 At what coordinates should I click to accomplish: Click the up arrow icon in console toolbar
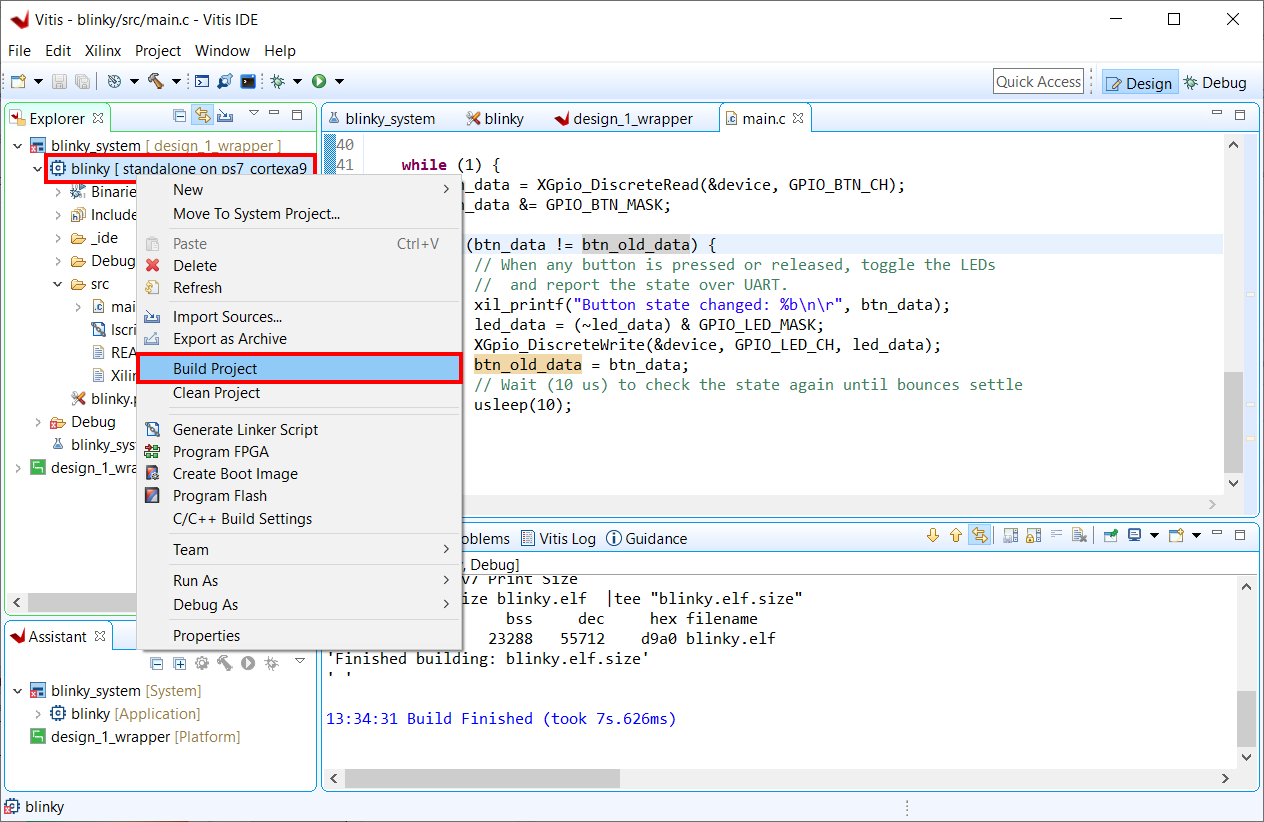(956, 536)
